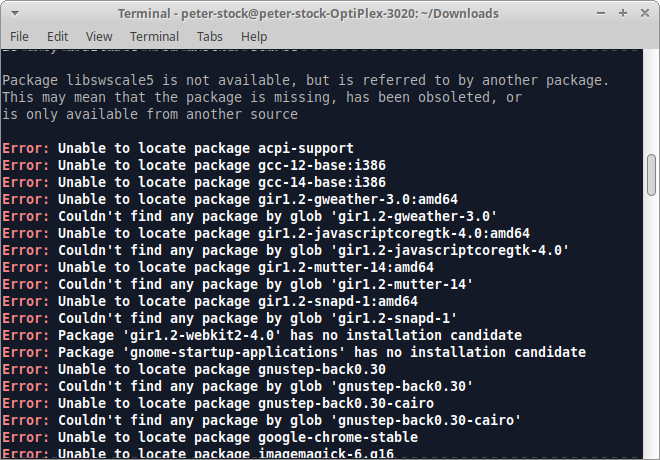This screenshot has width=660, height=460.
Task: Open the Terminal menu
Action: click(154, 37)
